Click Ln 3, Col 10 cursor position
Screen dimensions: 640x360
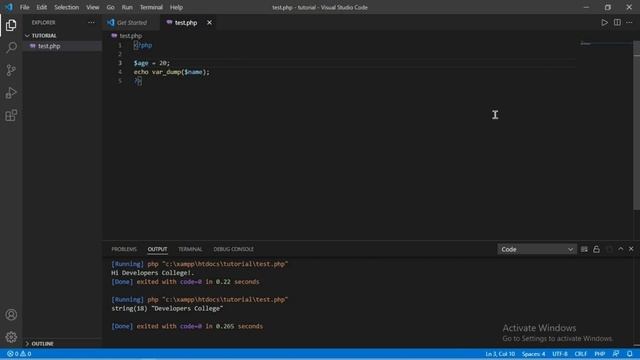pyautogui.click(x=500, y=354)
